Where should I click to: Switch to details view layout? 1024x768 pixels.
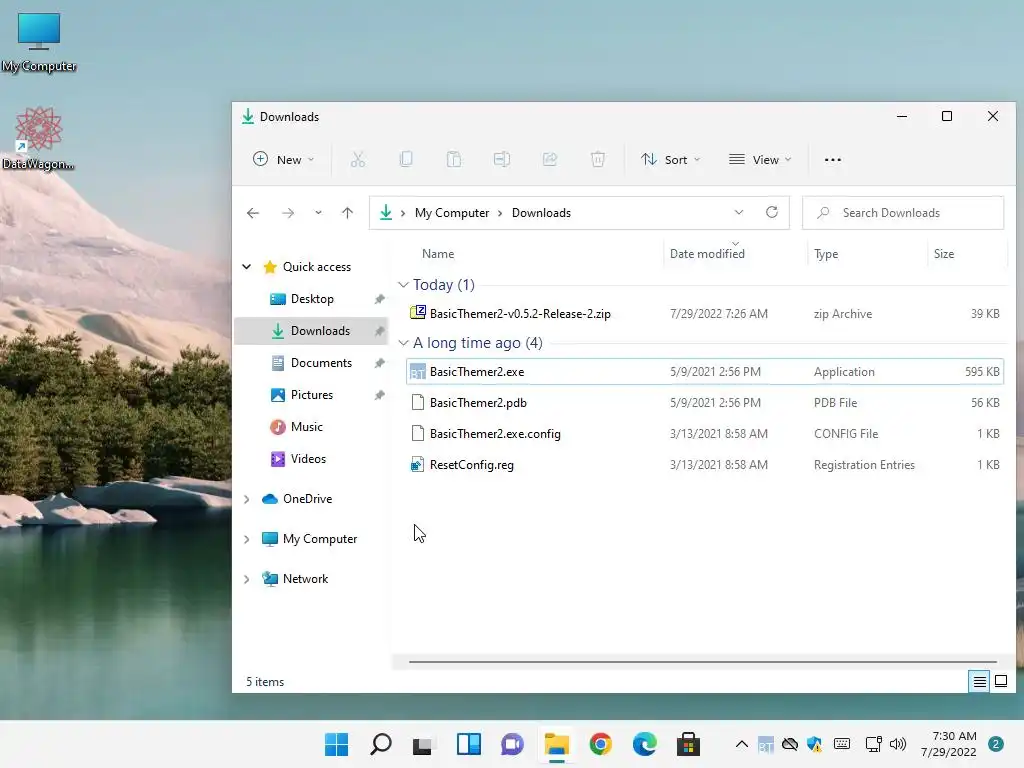[x=980, y=682]
